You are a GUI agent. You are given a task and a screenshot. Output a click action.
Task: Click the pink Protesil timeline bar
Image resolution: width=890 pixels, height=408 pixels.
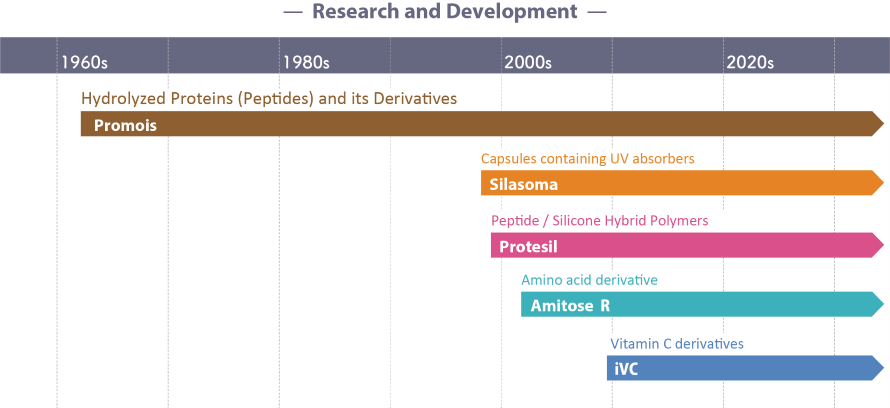click(x=687, y=245)
